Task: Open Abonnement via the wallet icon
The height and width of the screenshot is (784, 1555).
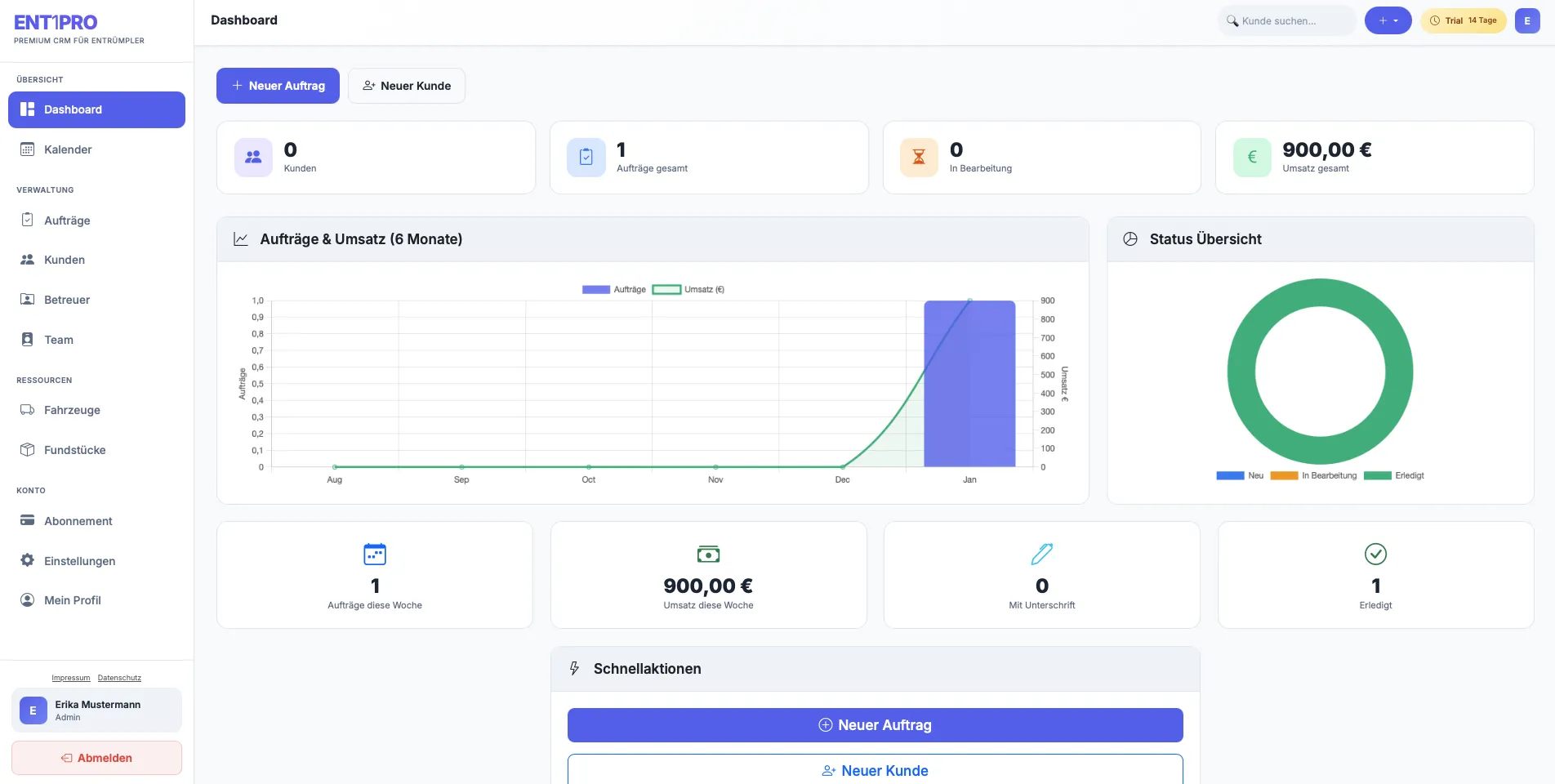Action: 27,521
